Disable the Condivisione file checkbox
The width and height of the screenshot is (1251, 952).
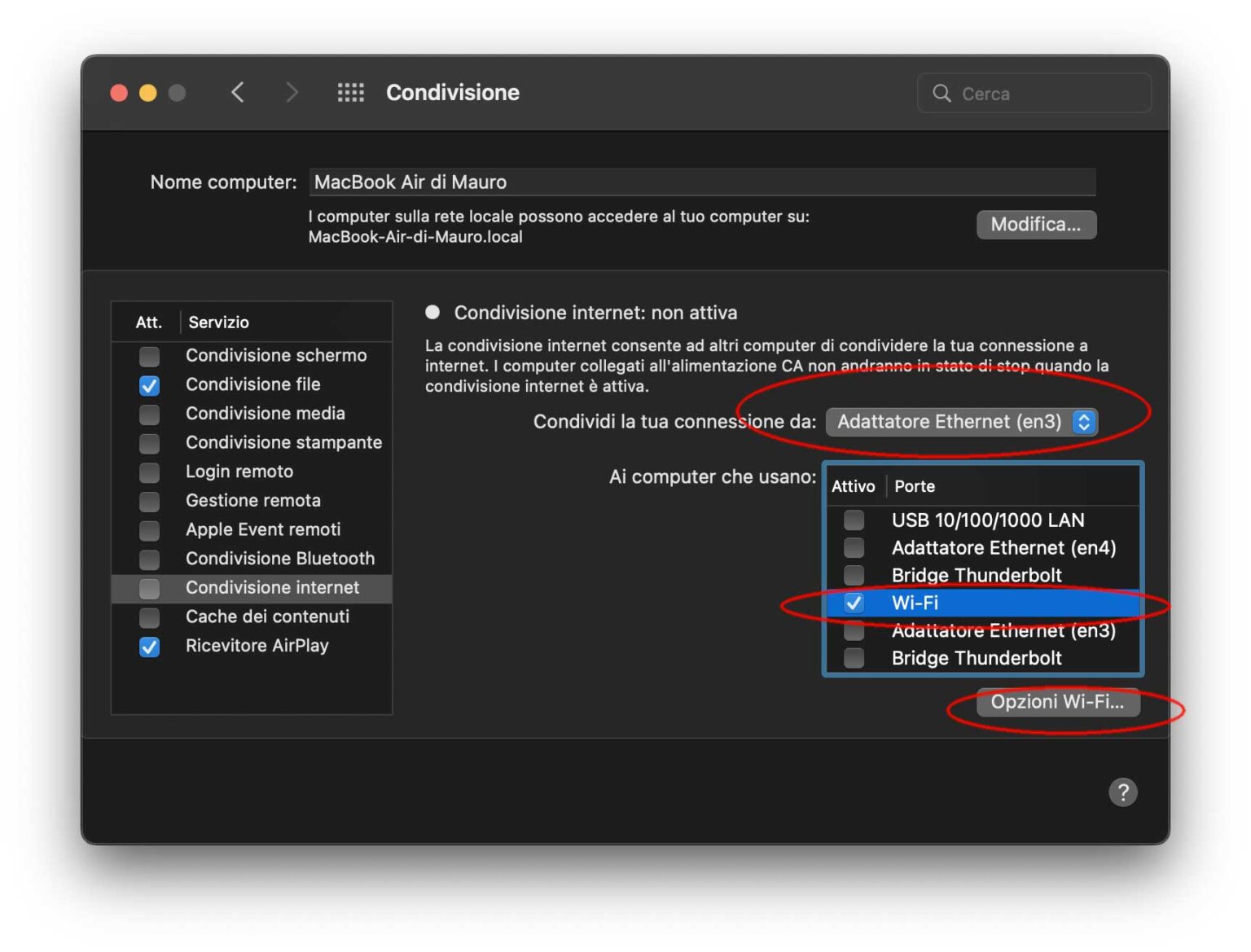149,385
